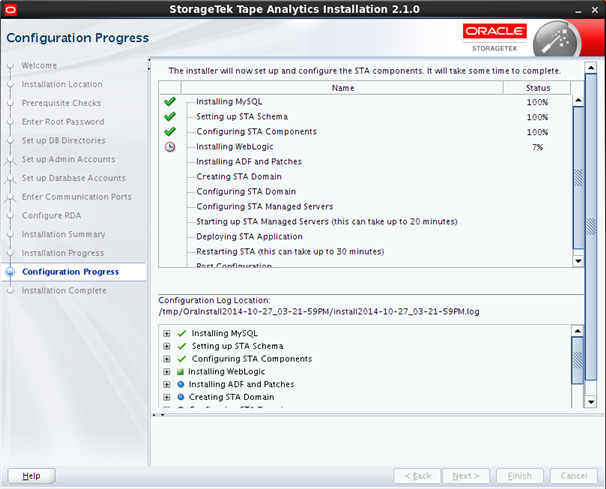Select Set up DB Directories step
This screenshot has height=489, width=606.
[x=63, y=141]
